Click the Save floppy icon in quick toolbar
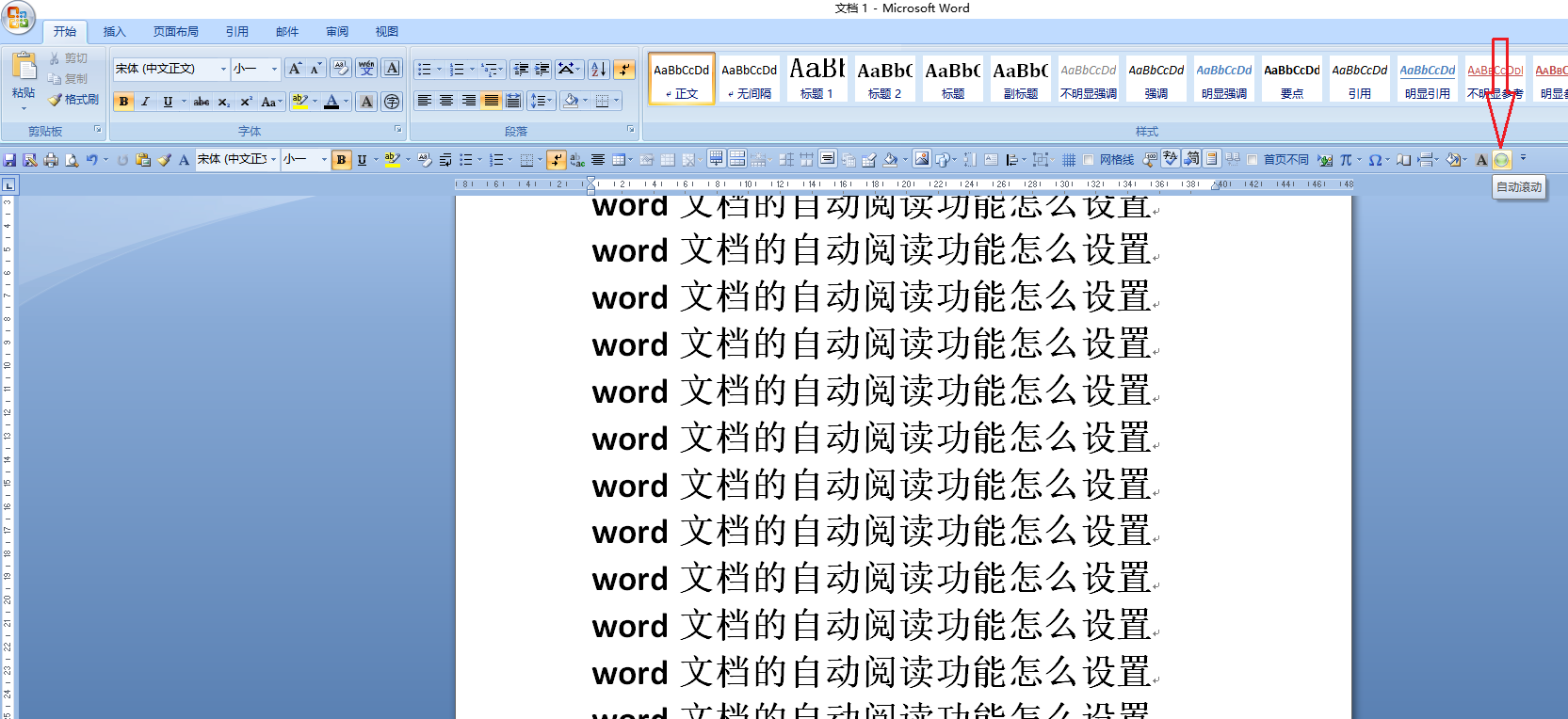This screenshot has width=1568, height=719. point(9,160)
